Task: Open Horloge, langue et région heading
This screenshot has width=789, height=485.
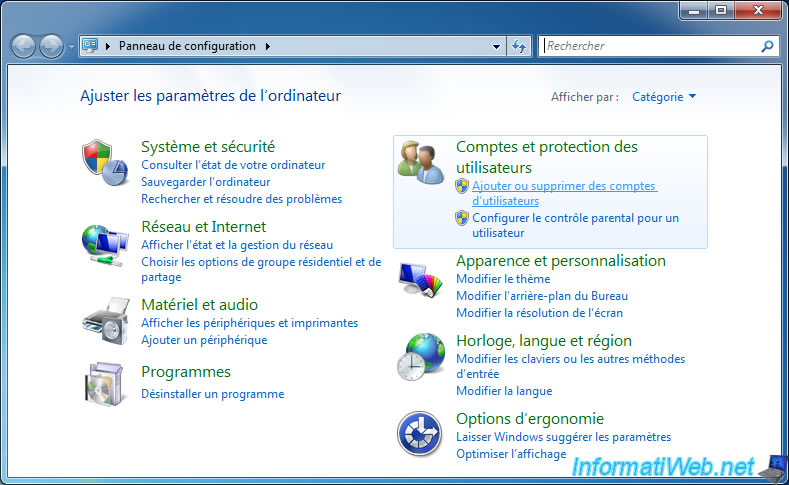Action: (x=543, y=341)
